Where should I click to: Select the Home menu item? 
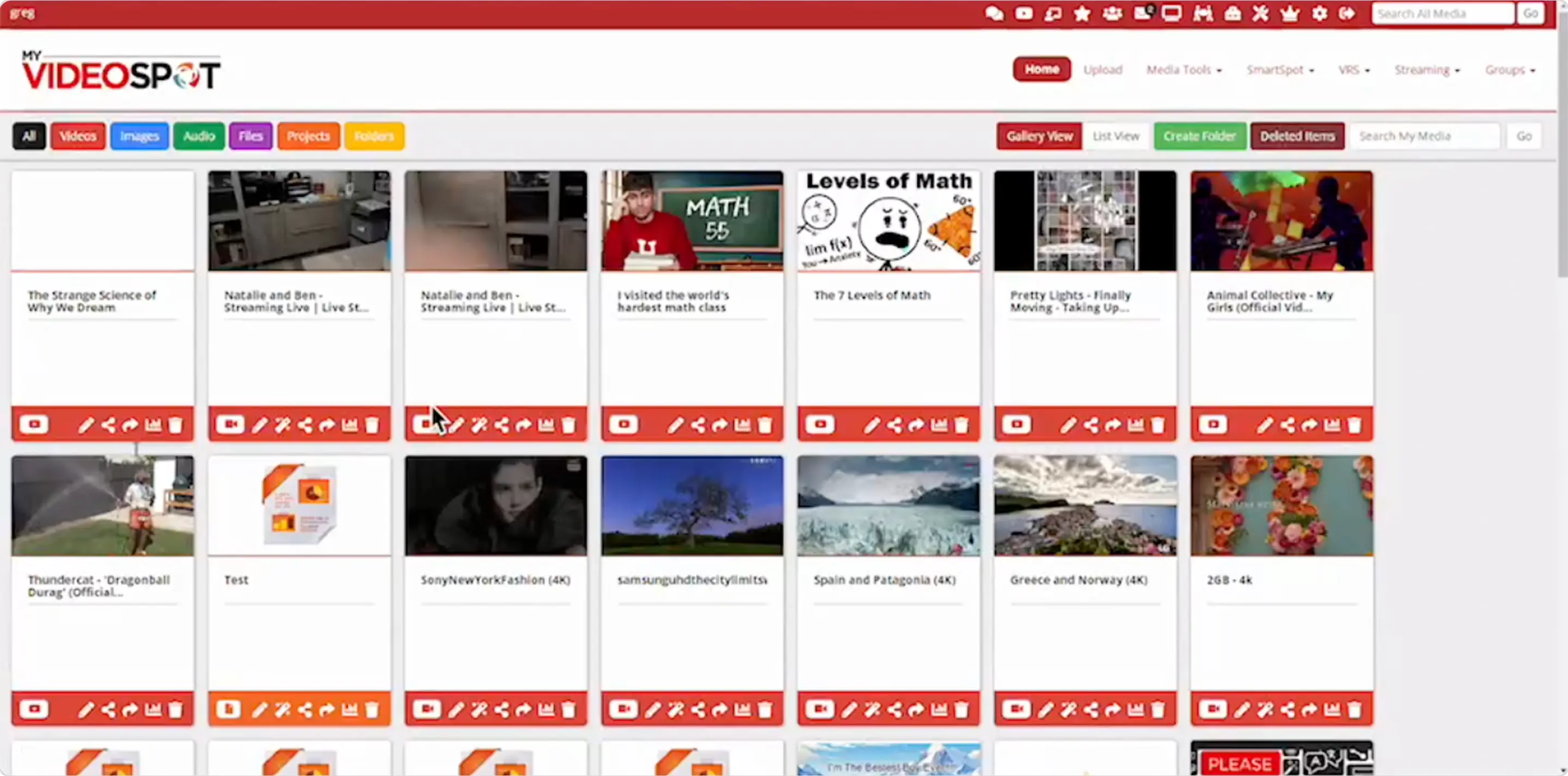pos(1041,70)
